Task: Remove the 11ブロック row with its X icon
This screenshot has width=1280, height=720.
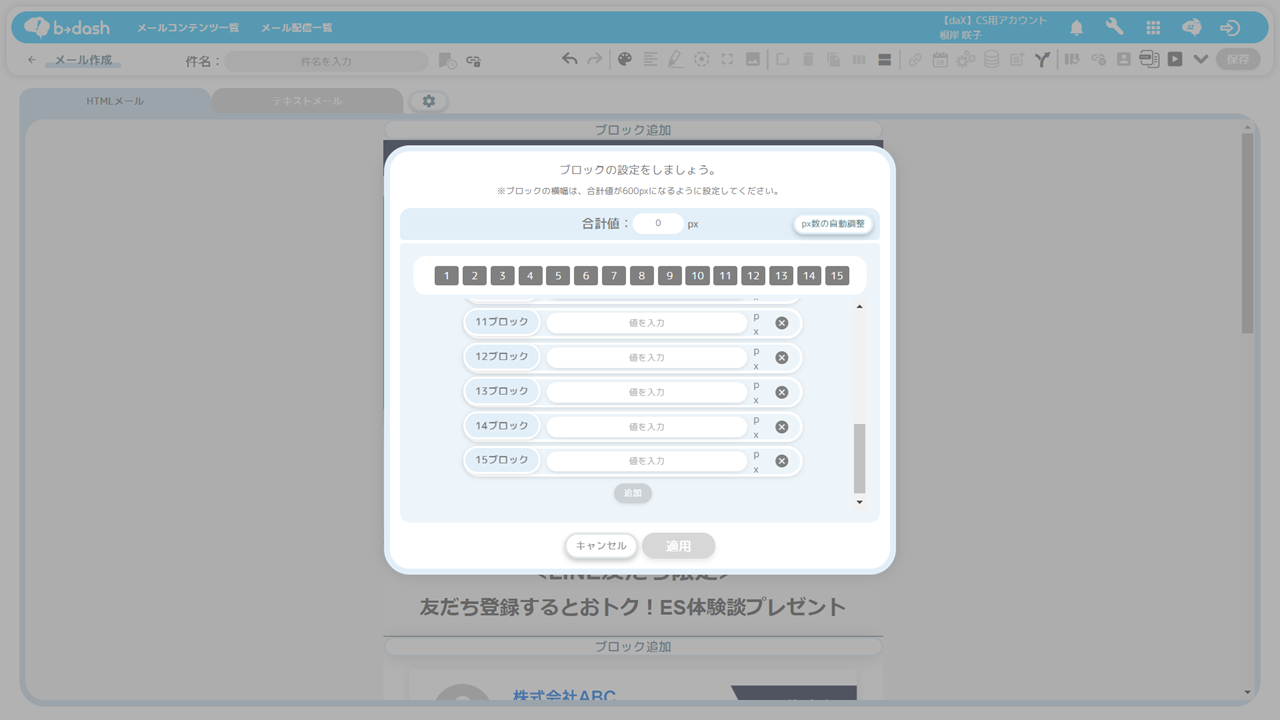Action: 782,323
